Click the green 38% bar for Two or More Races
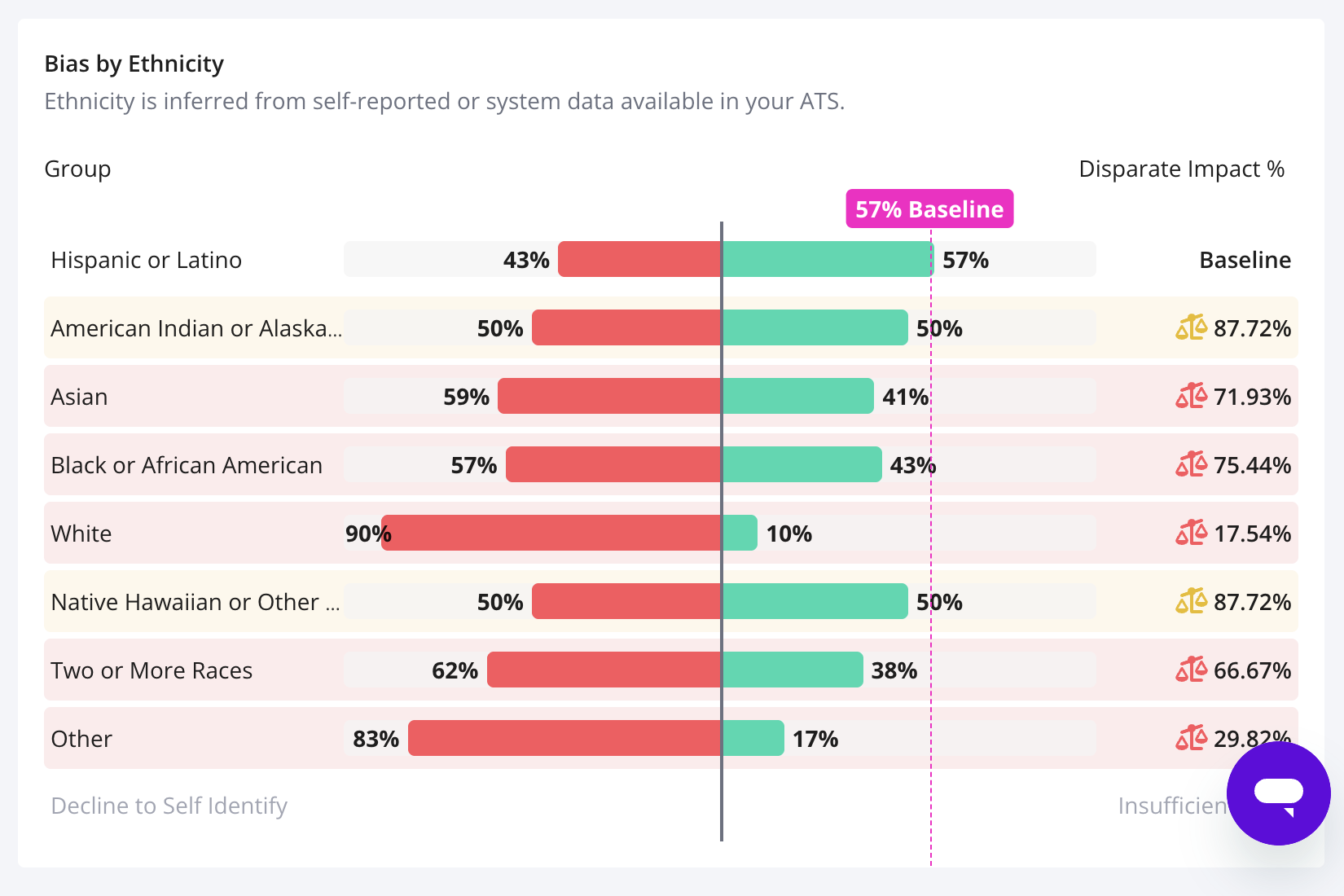The height and width of the screenshot is (896, 1344). [792, 670]
